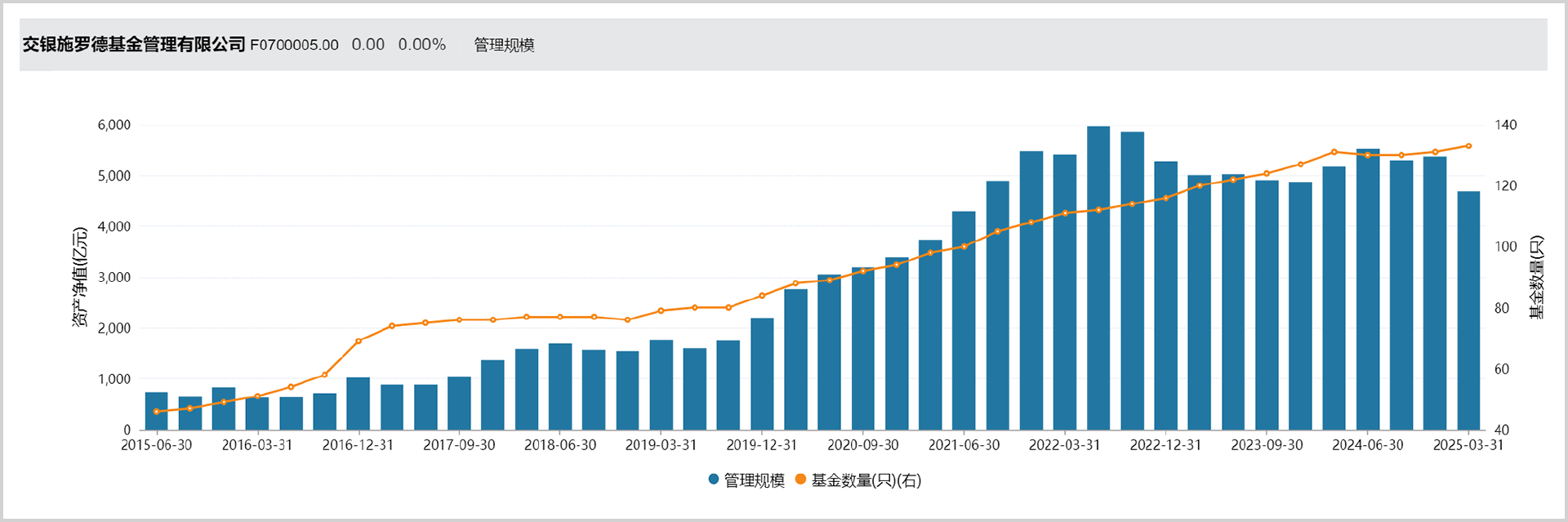Click the orange line point at 2016-12-31

pos(359,341)
